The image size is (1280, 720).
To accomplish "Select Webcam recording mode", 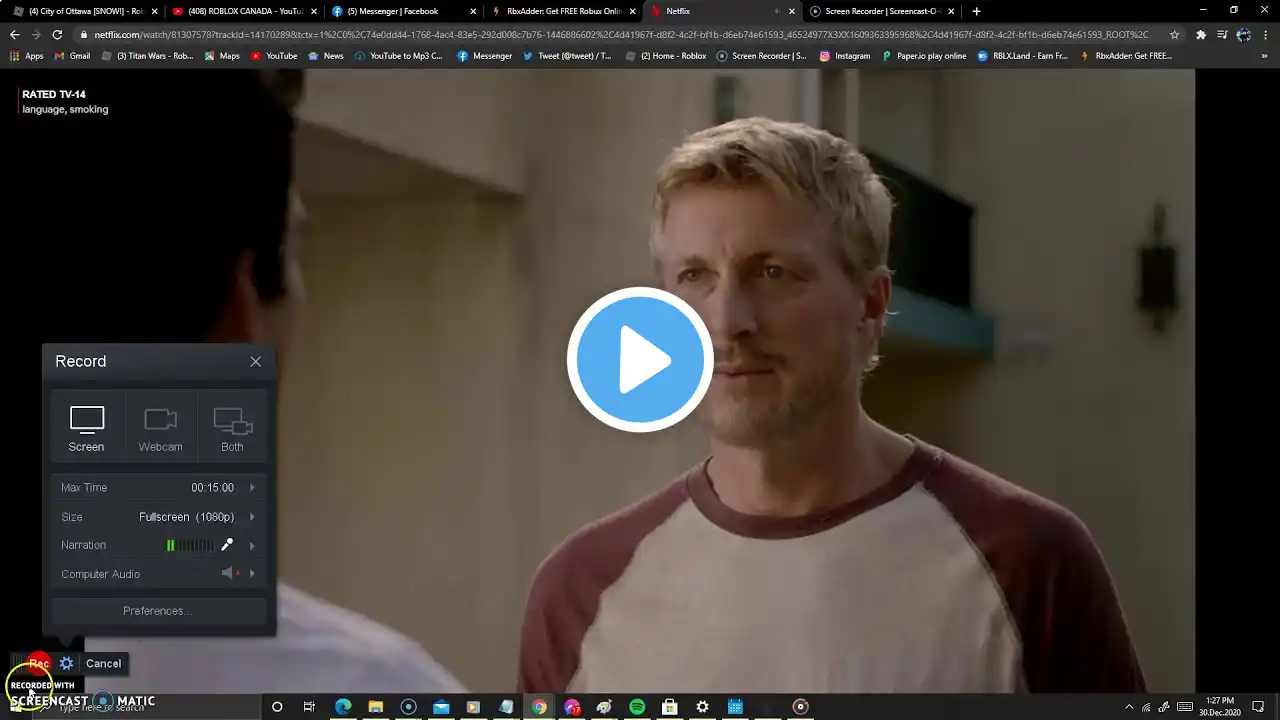I will coord(160,428).
